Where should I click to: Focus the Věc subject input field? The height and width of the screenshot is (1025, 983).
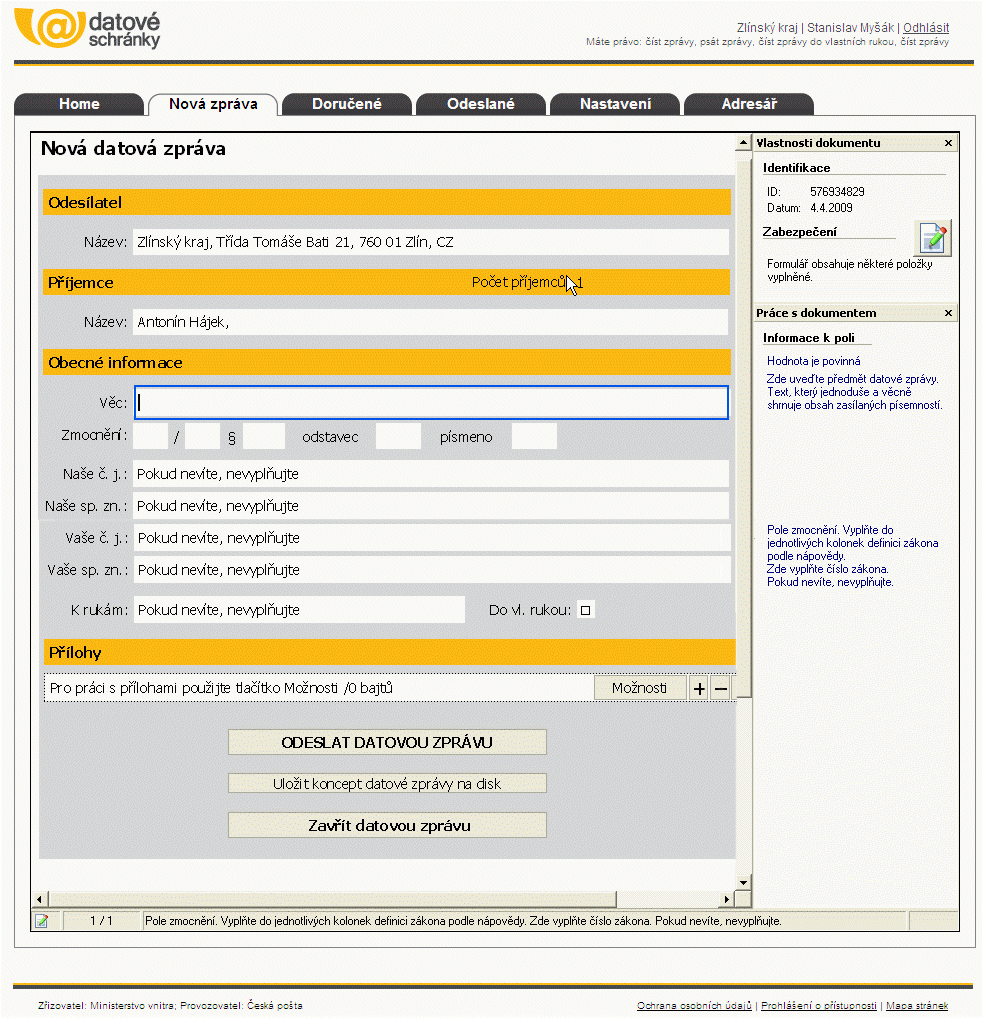(431, 403)
